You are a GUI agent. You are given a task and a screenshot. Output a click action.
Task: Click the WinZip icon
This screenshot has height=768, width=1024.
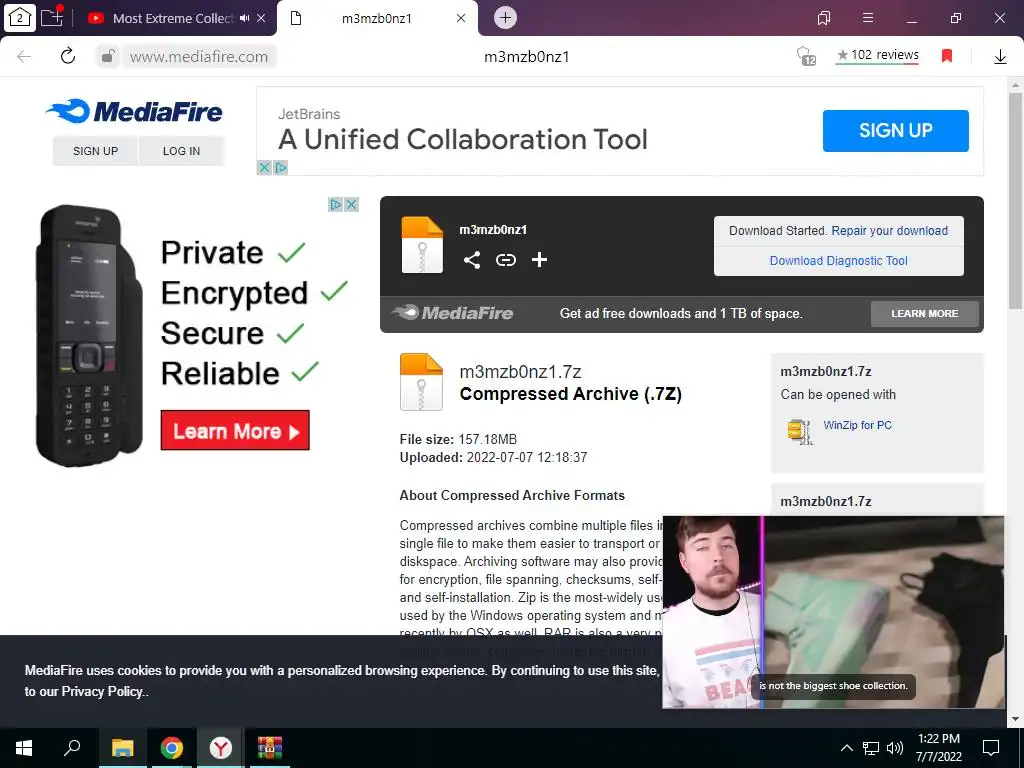(x=801, y=431)
